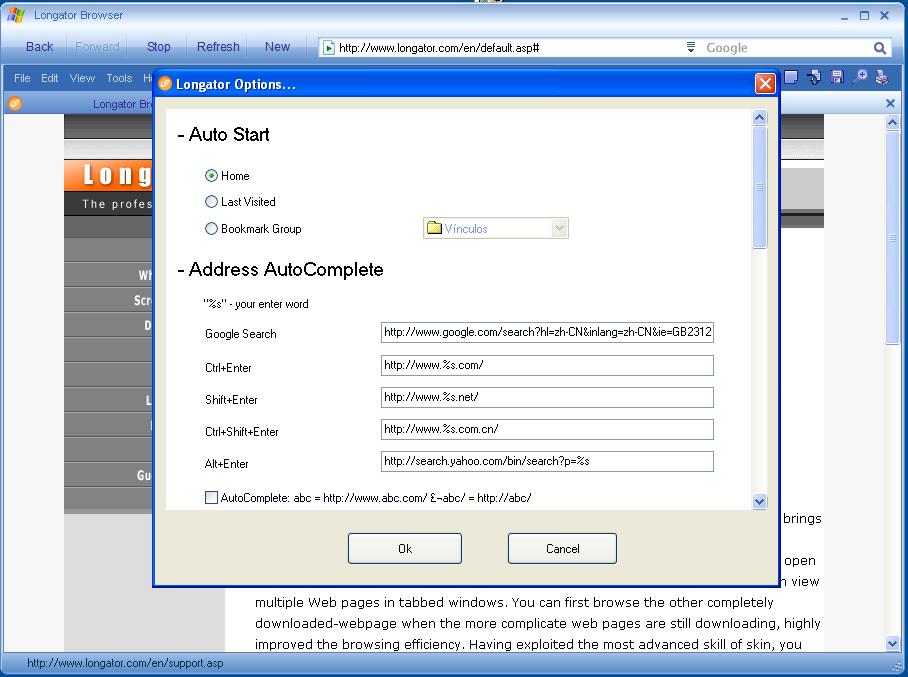Image resolution: width=908 pixels, height=677 pixels.
Task: Click the page-with-arrow icon in the right toolbar
Action: (814, 77)
